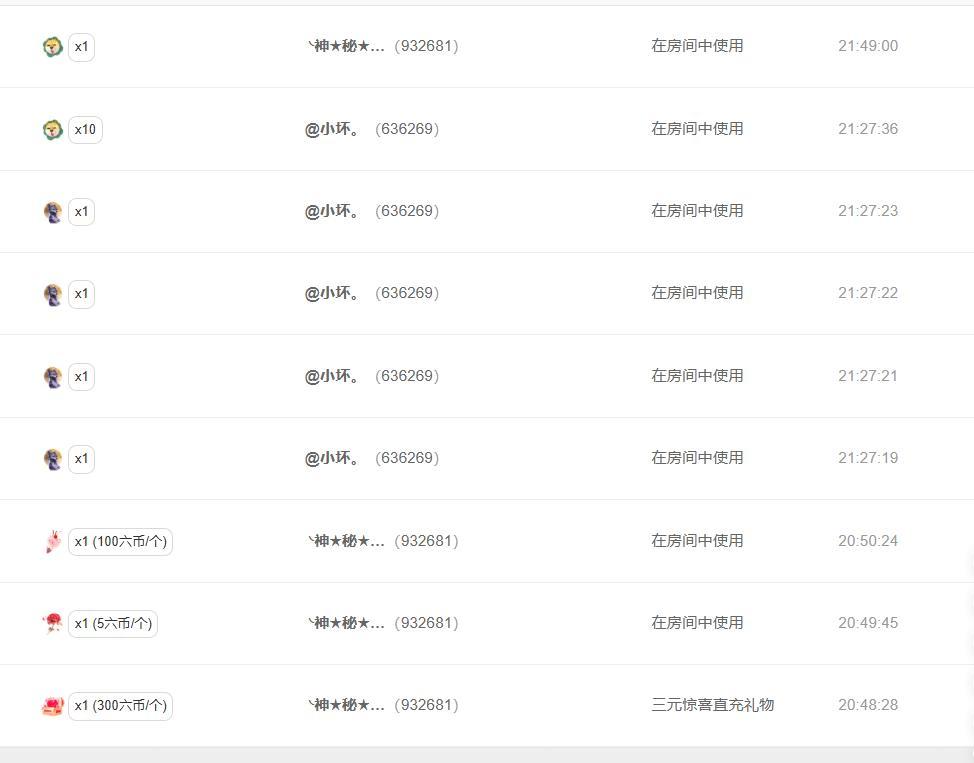974x763 pixels.
Task: Click the x1 (300六币/个) badge
Action: [x=121, y=706]
